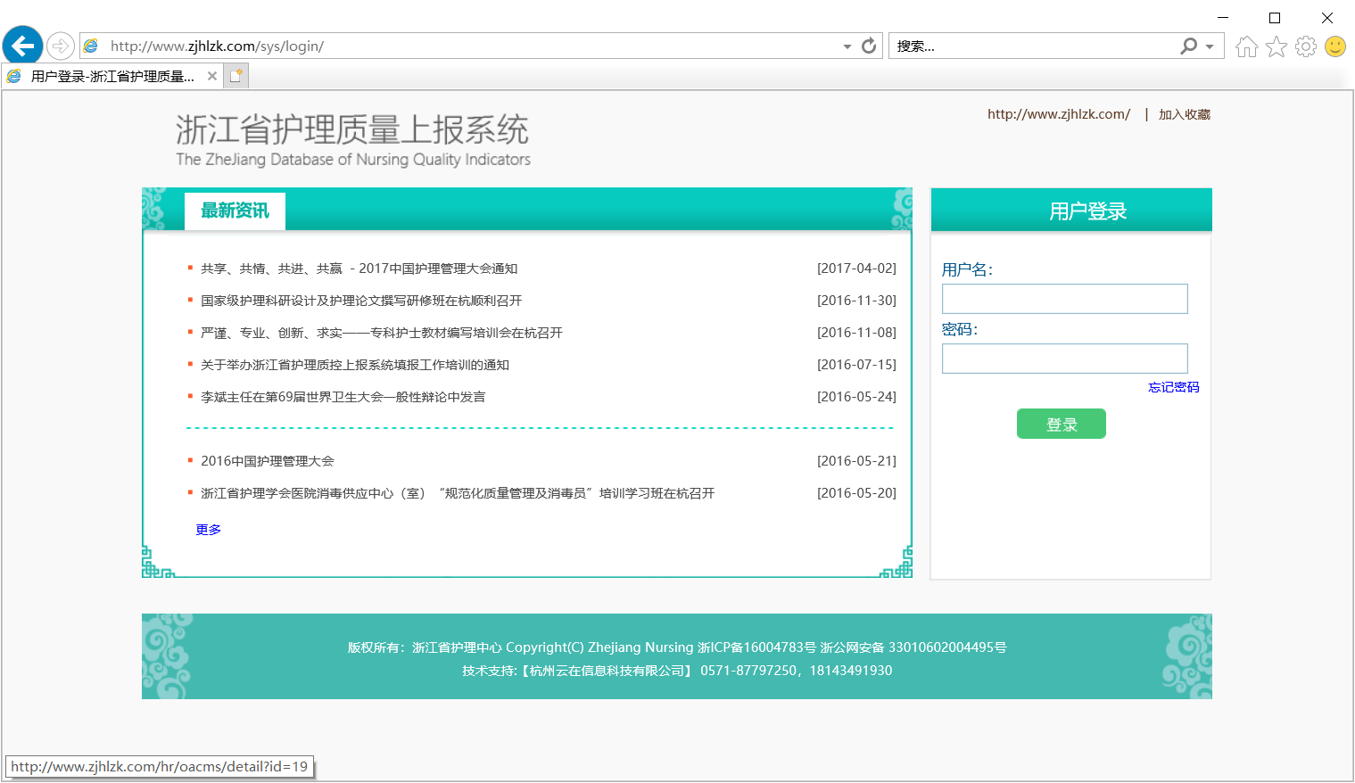Click the green 登录 button

[1061, 424]
